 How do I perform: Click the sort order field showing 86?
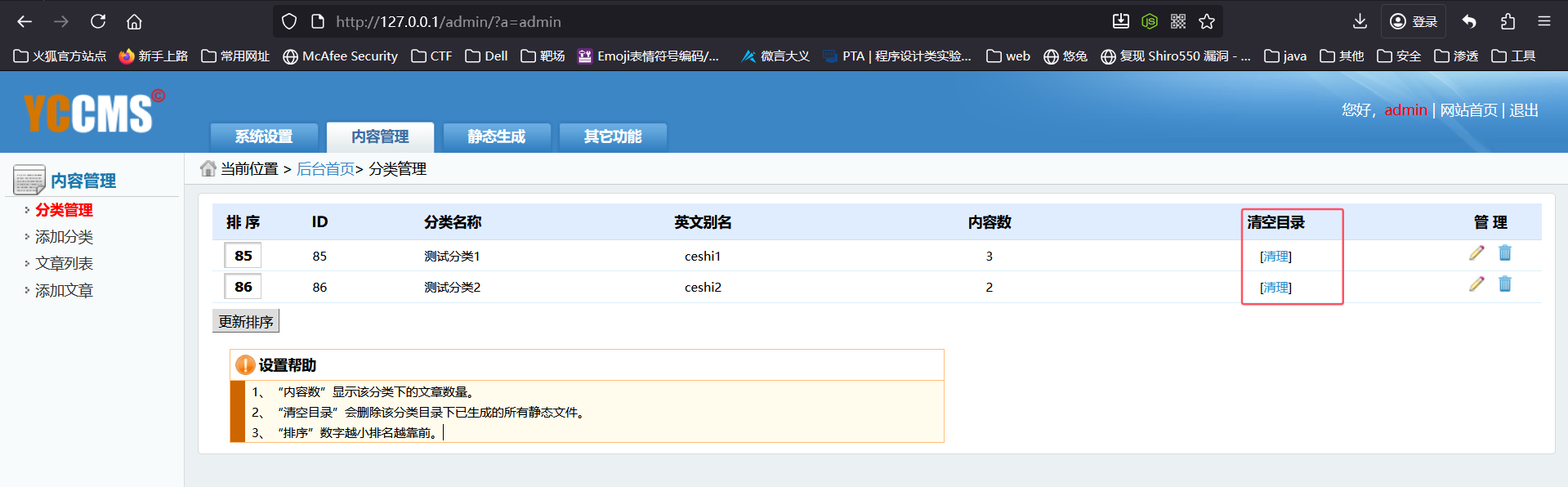pos(243,287)
